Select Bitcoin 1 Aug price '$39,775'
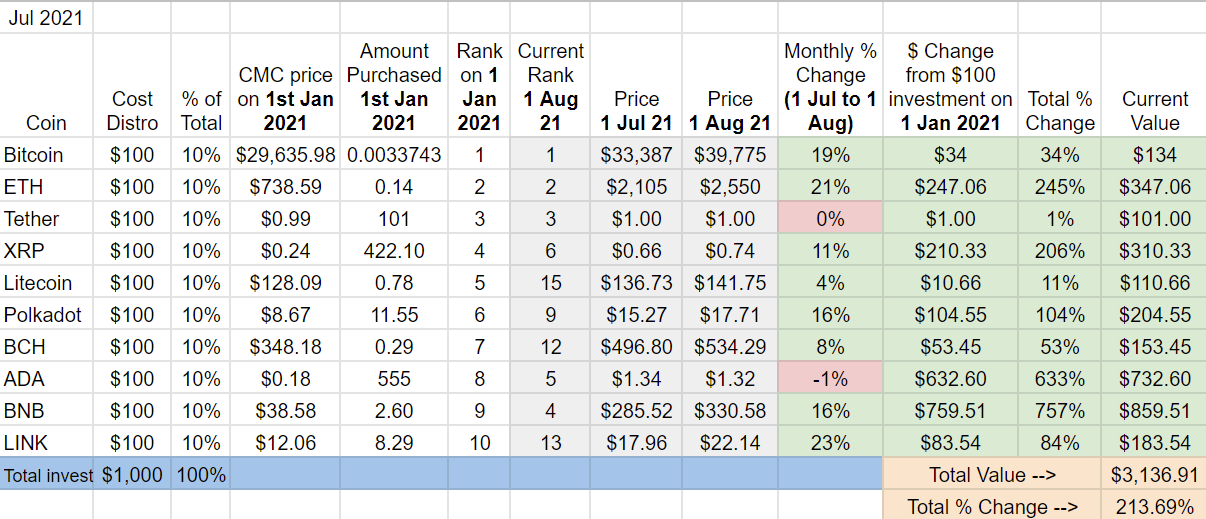Viewport: 1206px width, 519px height. tap(730, 155)
